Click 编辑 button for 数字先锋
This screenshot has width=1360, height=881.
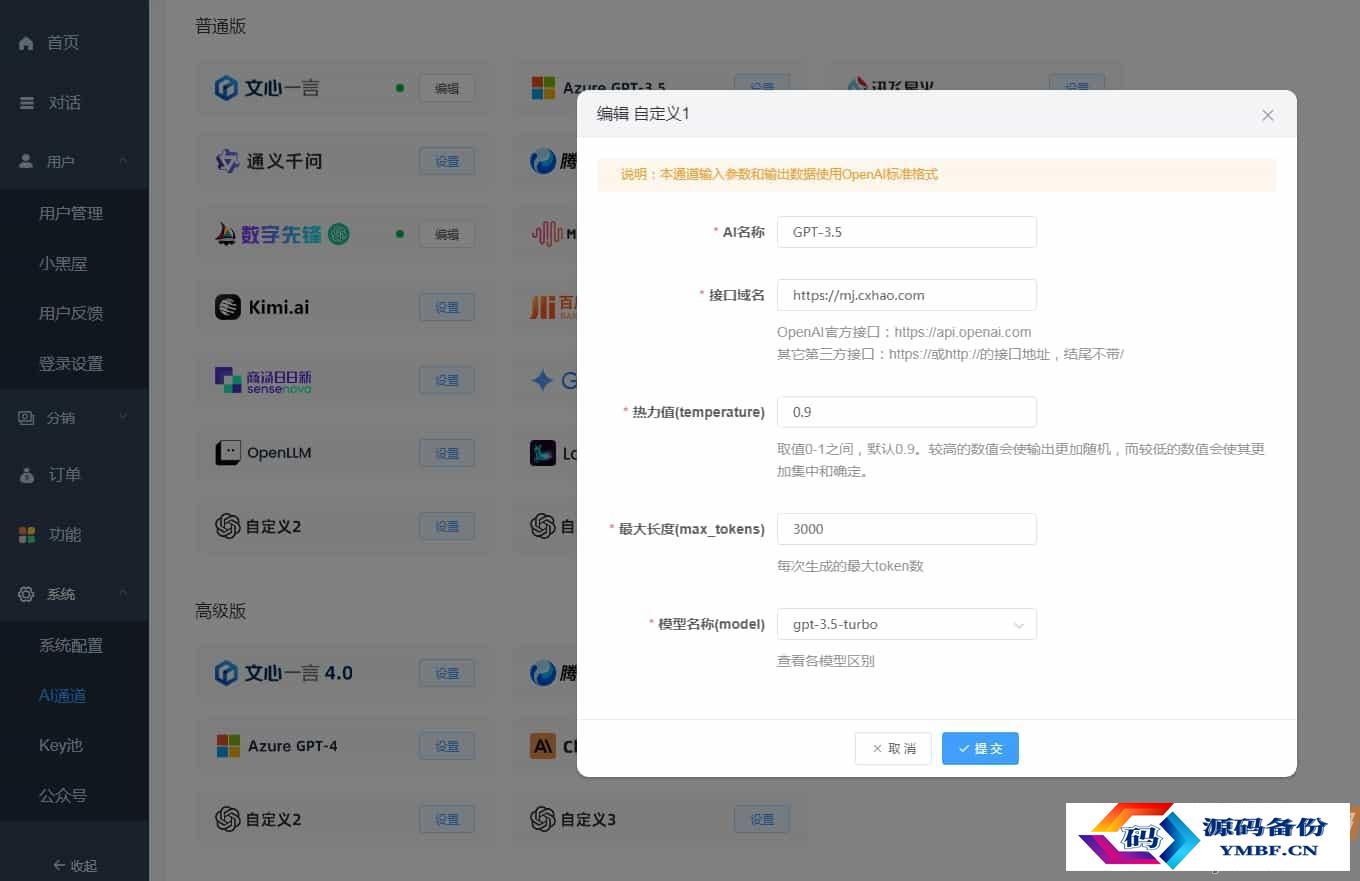point(447,234)
